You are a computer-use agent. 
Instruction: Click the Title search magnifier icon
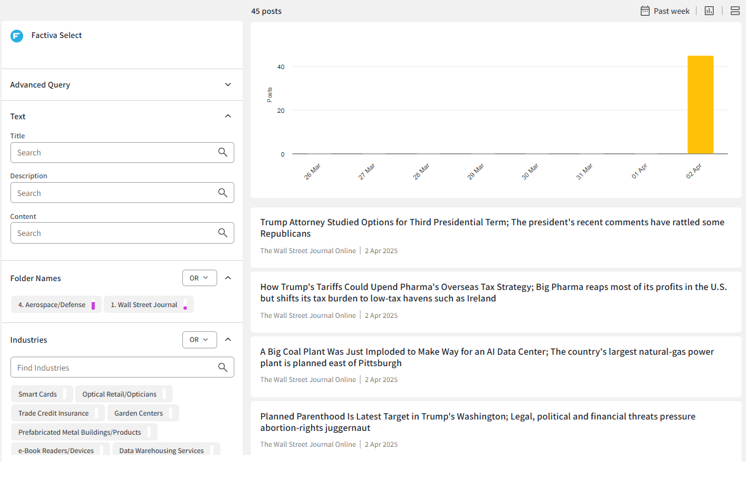223,153
